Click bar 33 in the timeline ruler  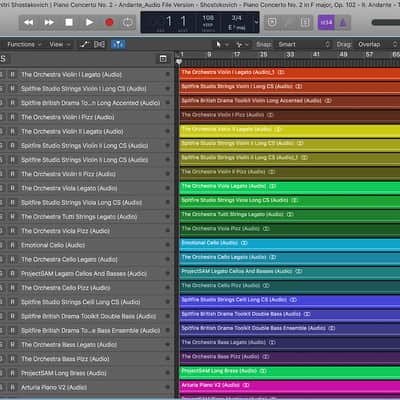click(x=290, y=54)
